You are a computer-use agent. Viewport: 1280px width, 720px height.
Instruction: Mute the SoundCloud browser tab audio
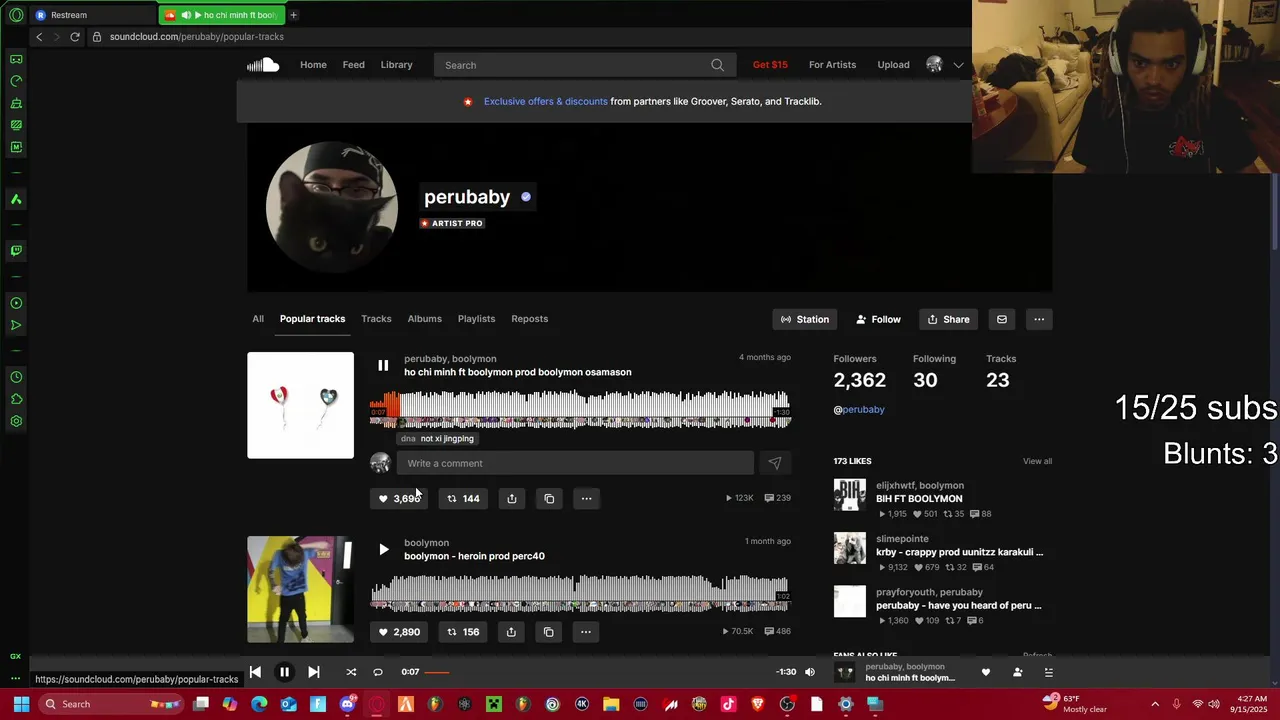pyautogui.click(x=186, y=15)
